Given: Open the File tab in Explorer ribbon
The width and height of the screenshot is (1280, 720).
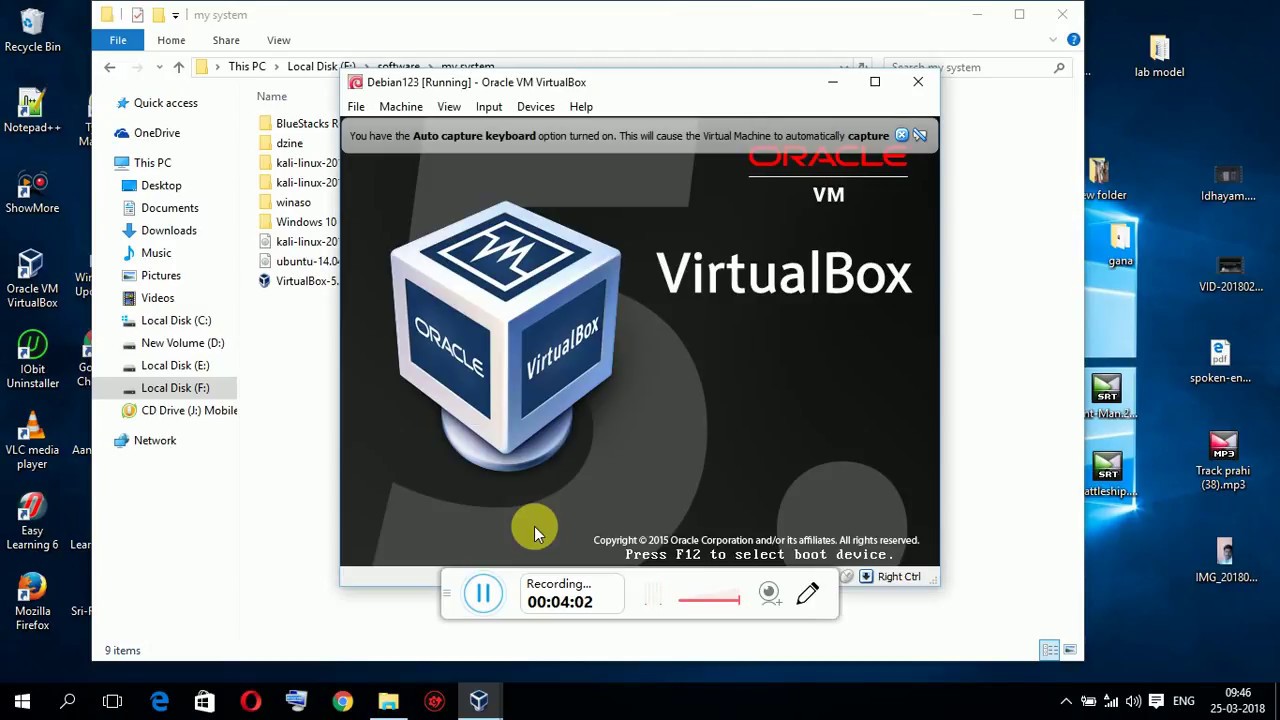Looking at the screenshot, I should pos(118,40).
